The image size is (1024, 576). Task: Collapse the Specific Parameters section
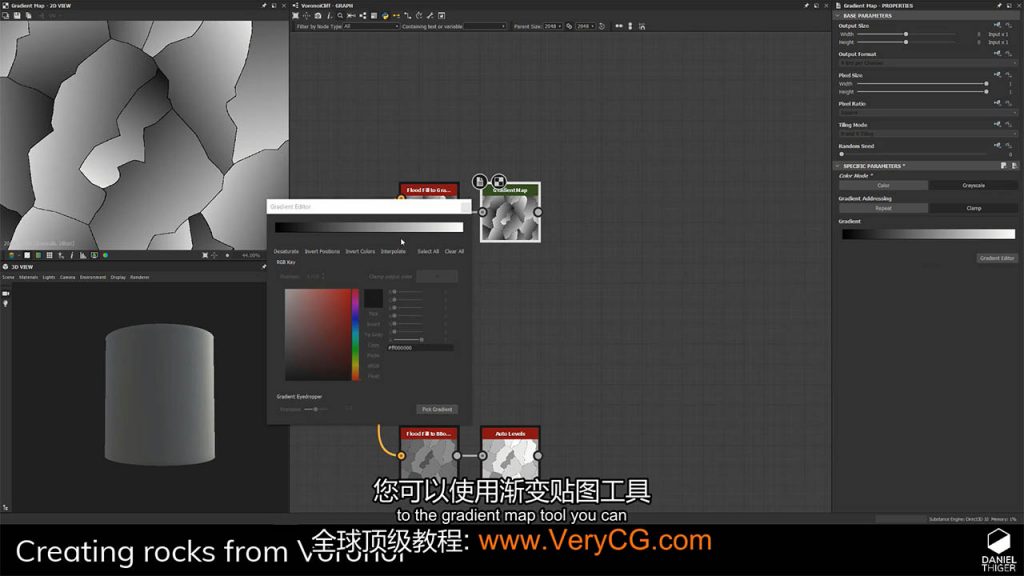point(838,166)
